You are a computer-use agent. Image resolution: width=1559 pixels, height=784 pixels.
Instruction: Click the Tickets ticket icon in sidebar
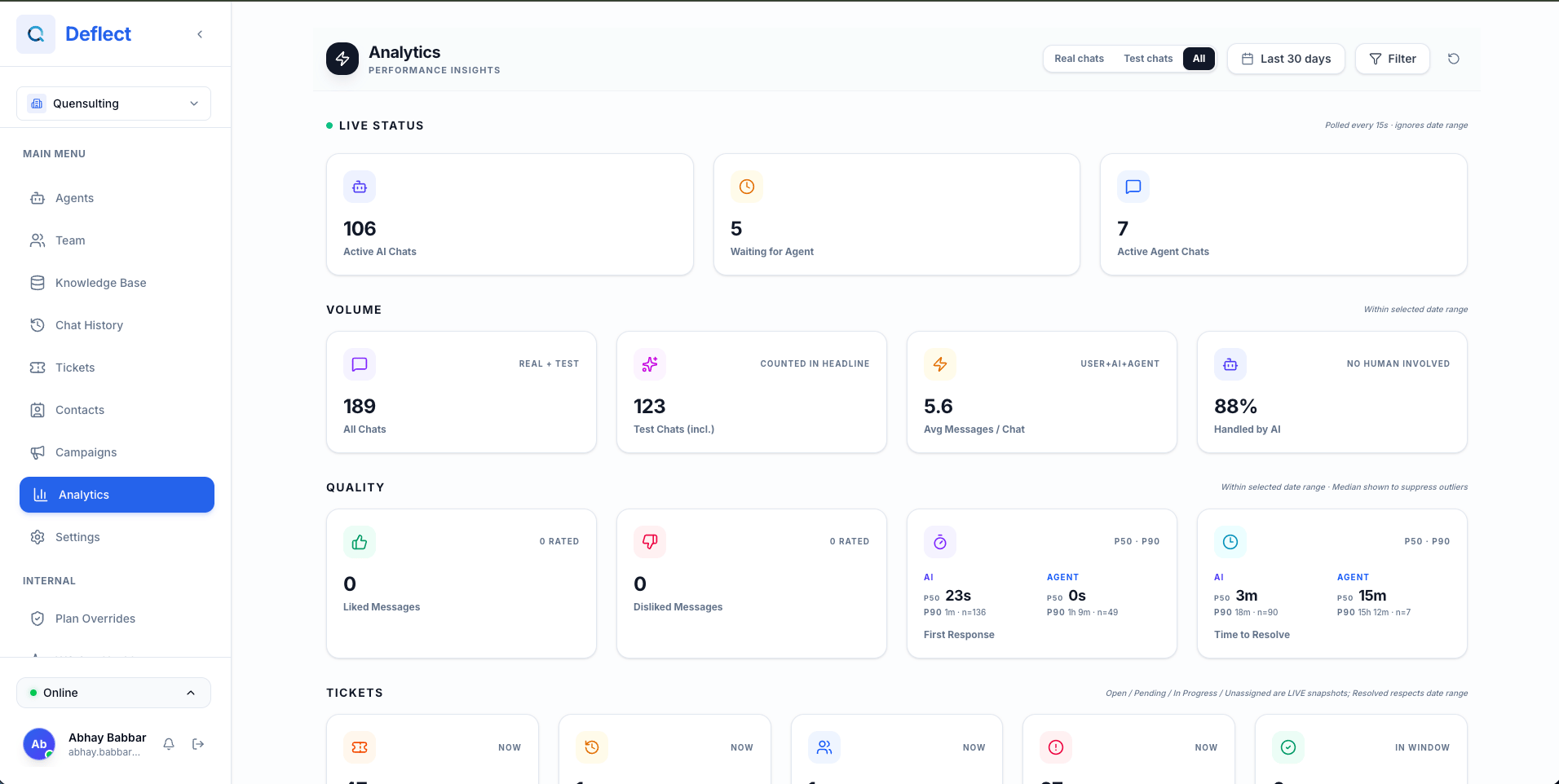coord(38,368)
